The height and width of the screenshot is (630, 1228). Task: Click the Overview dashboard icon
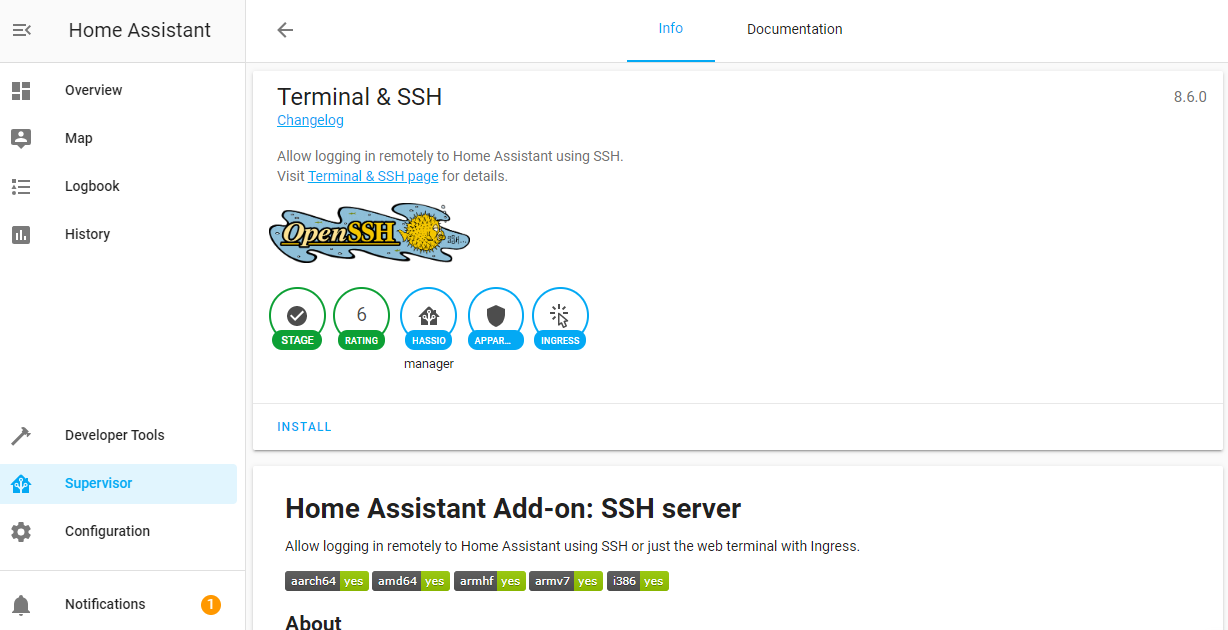[x=21, y=90]
